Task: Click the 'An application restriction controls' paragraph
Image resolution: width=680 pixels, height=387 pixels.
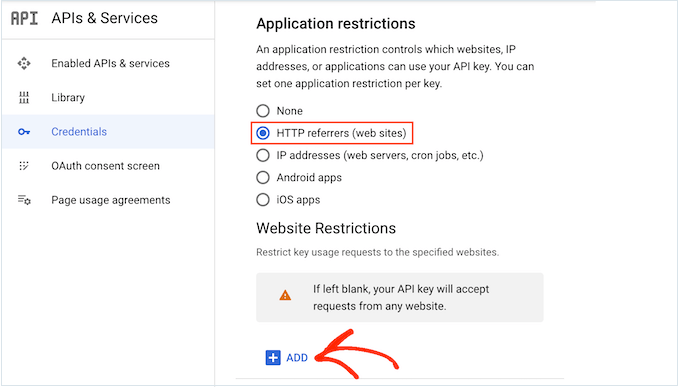Action: click(395, 66)
